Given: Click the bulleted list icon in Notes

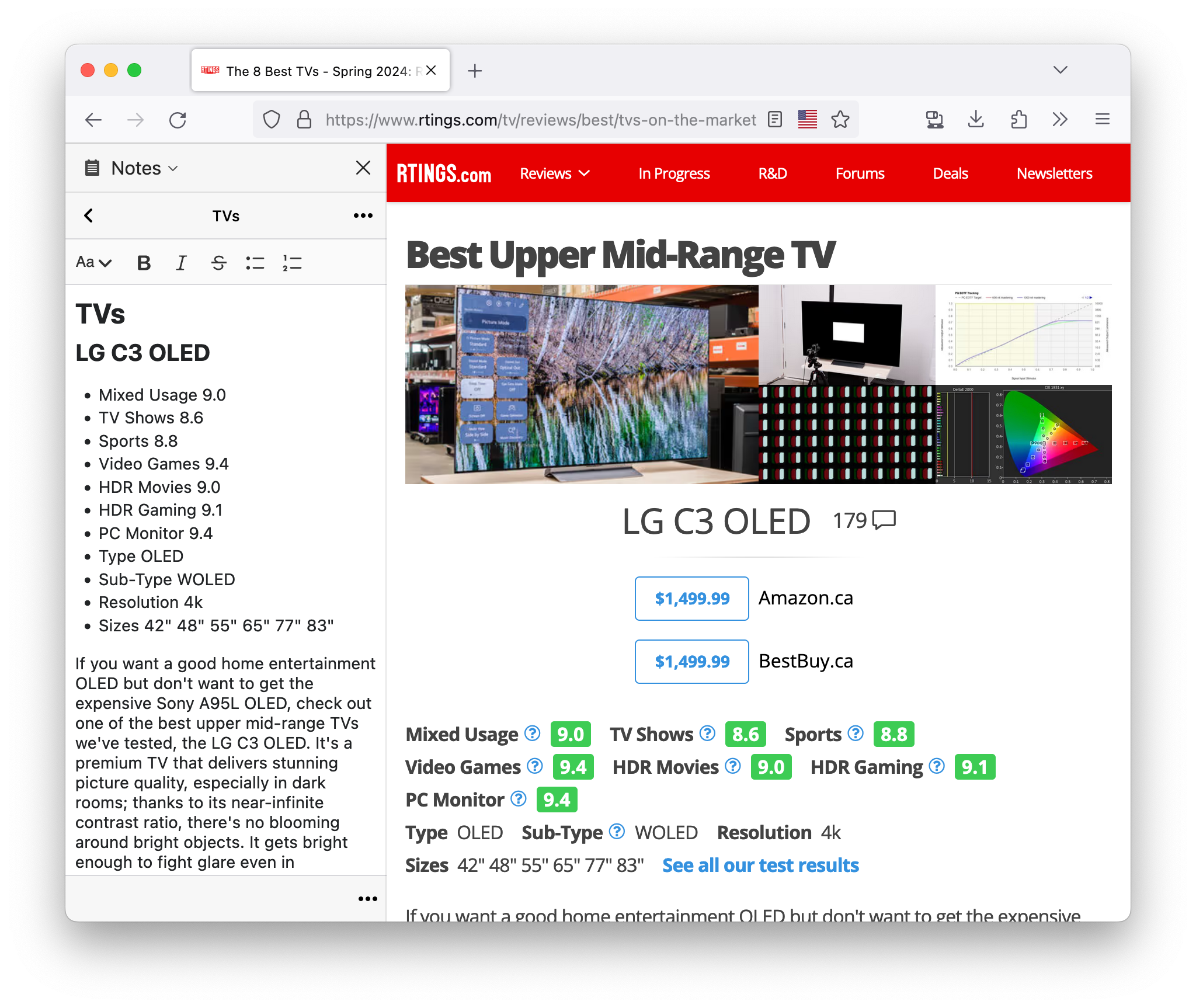Looking at the screenshot, I should coord(255,263).
